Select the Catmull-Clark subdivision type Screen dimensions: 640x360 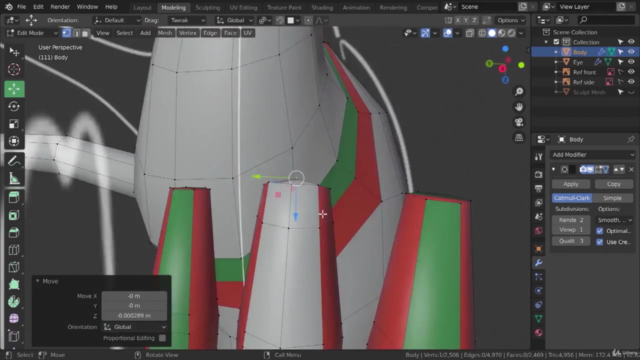tap(572, 198)
